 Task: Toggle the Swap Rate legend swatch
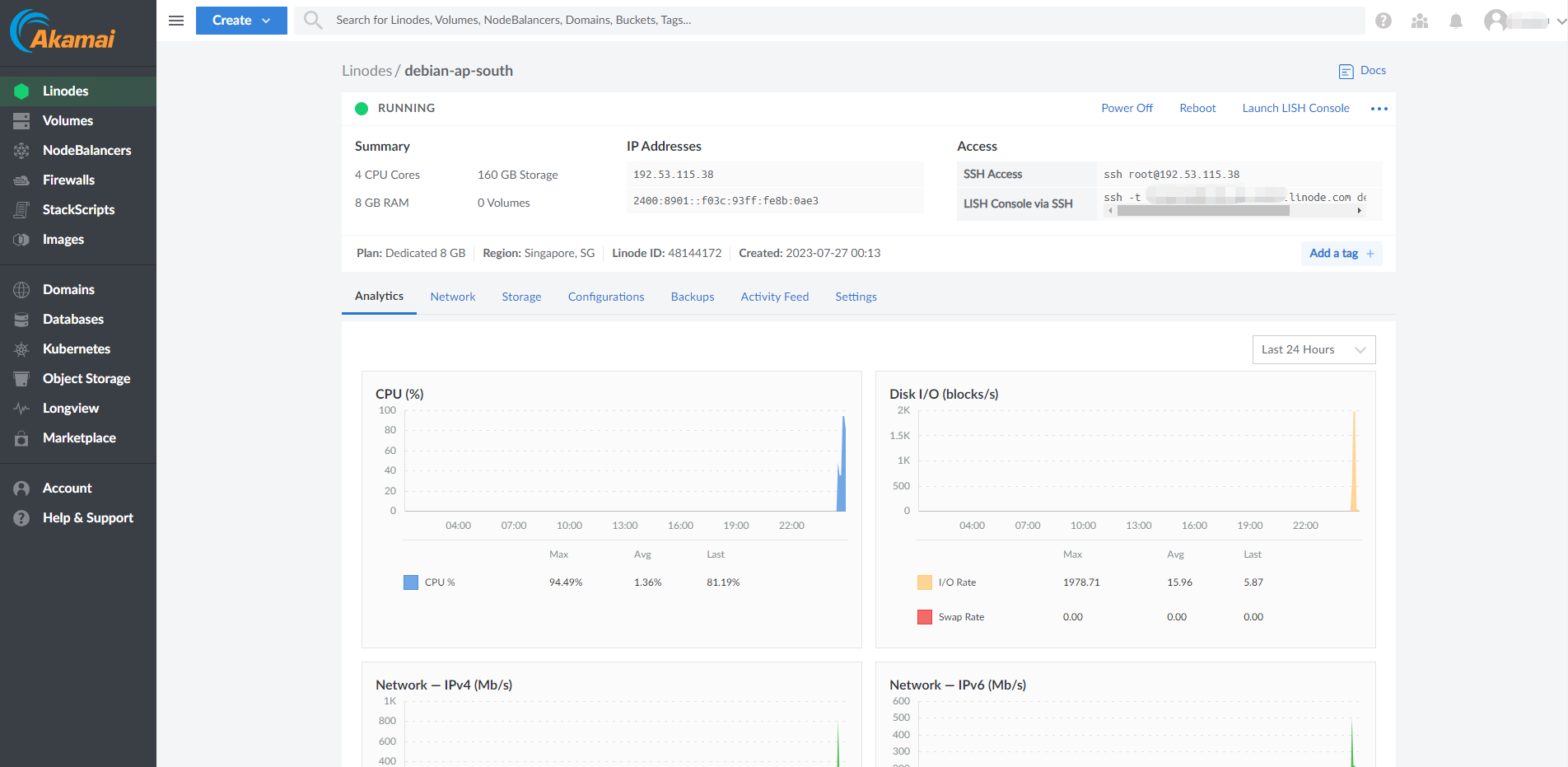925,617
